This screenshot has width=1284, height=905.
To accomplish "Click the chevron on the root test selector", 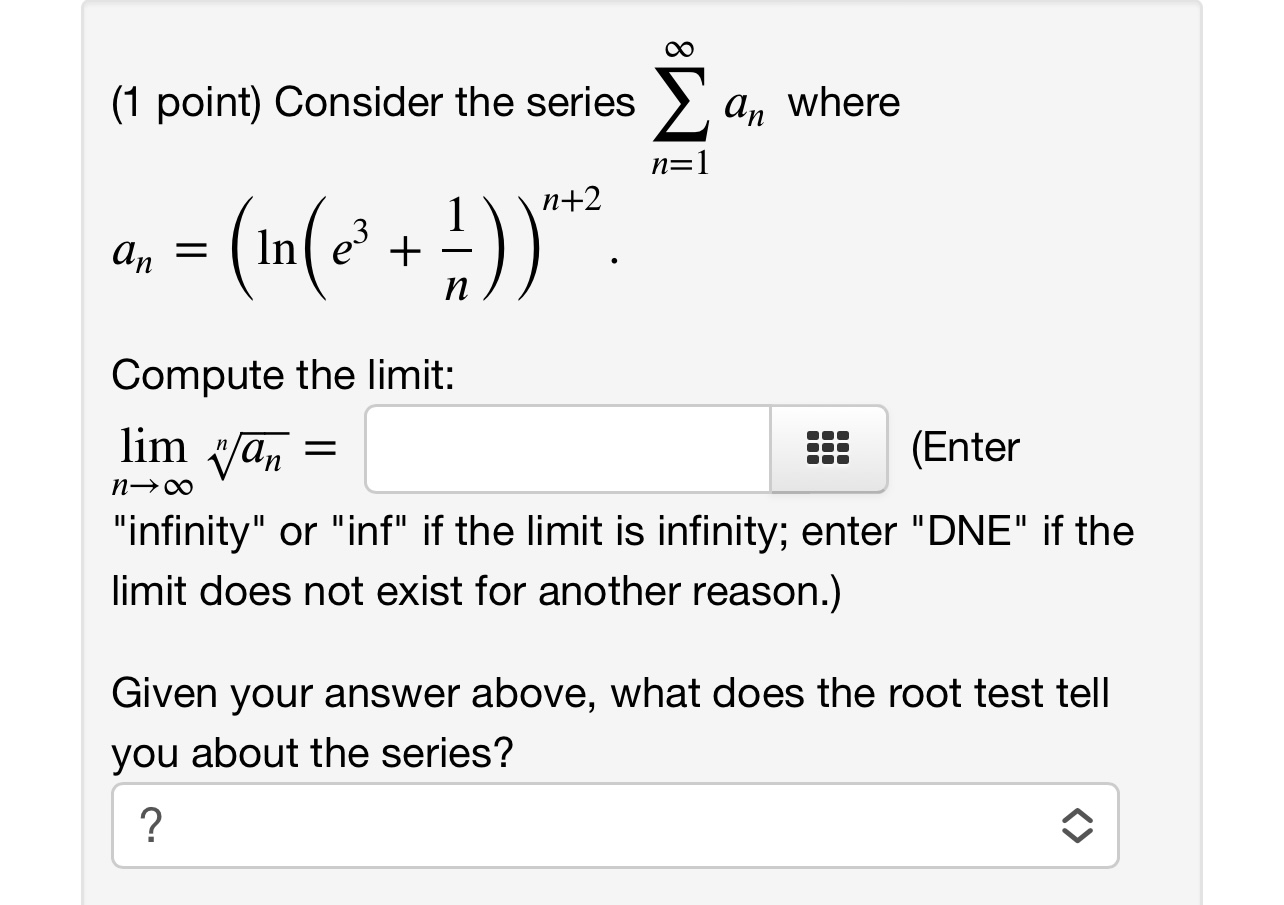I will click(1075, 825).
